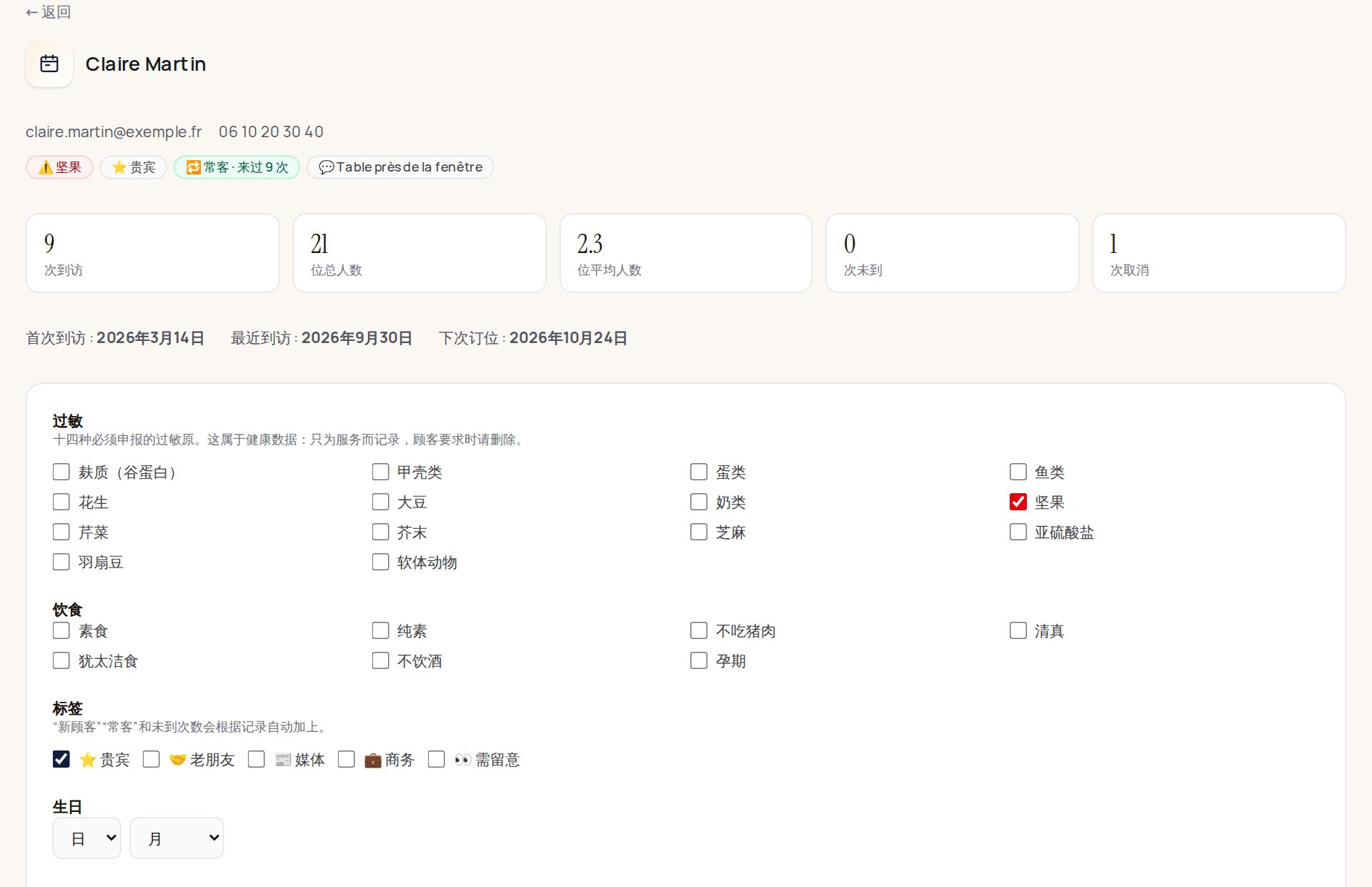
Task: Click the next booking date 2026年10月24日
Action: 568,338
